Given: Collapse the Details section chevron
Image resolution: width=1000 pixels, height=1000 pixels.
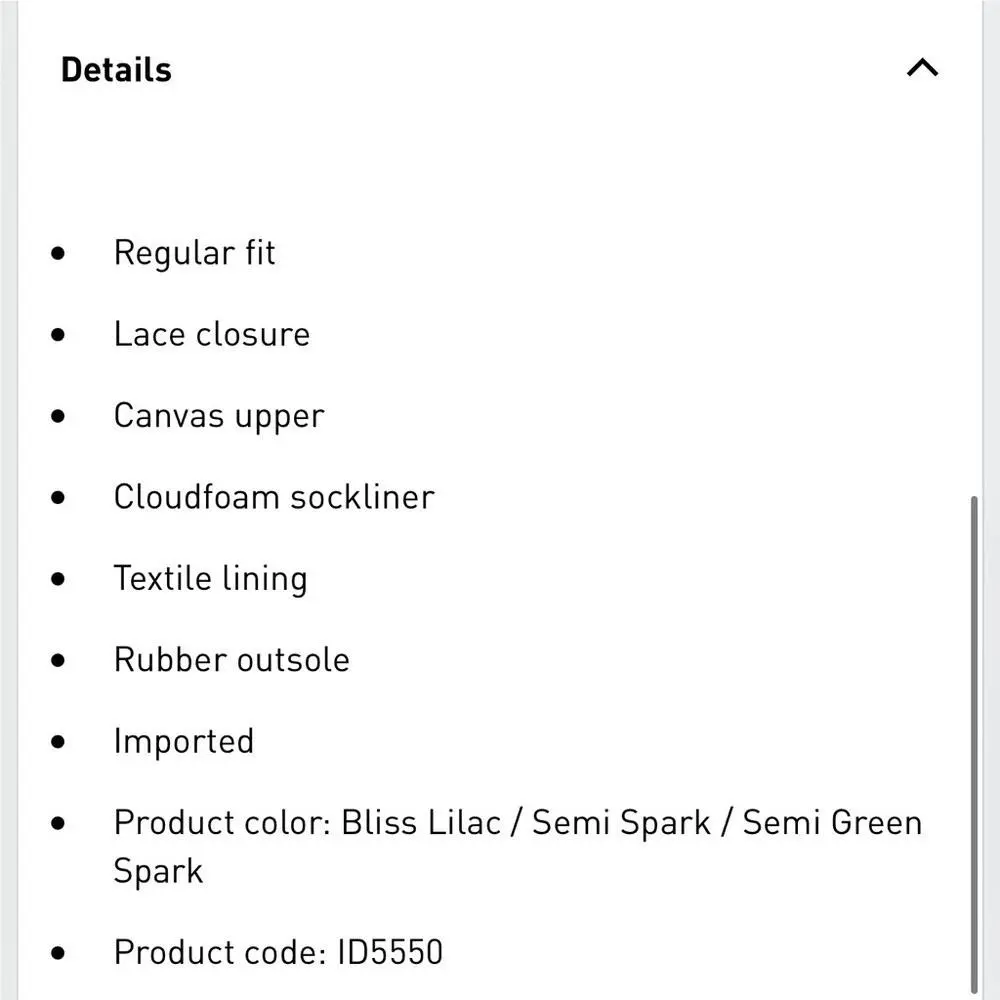Looking at the screenshot, I should point(922,68).
